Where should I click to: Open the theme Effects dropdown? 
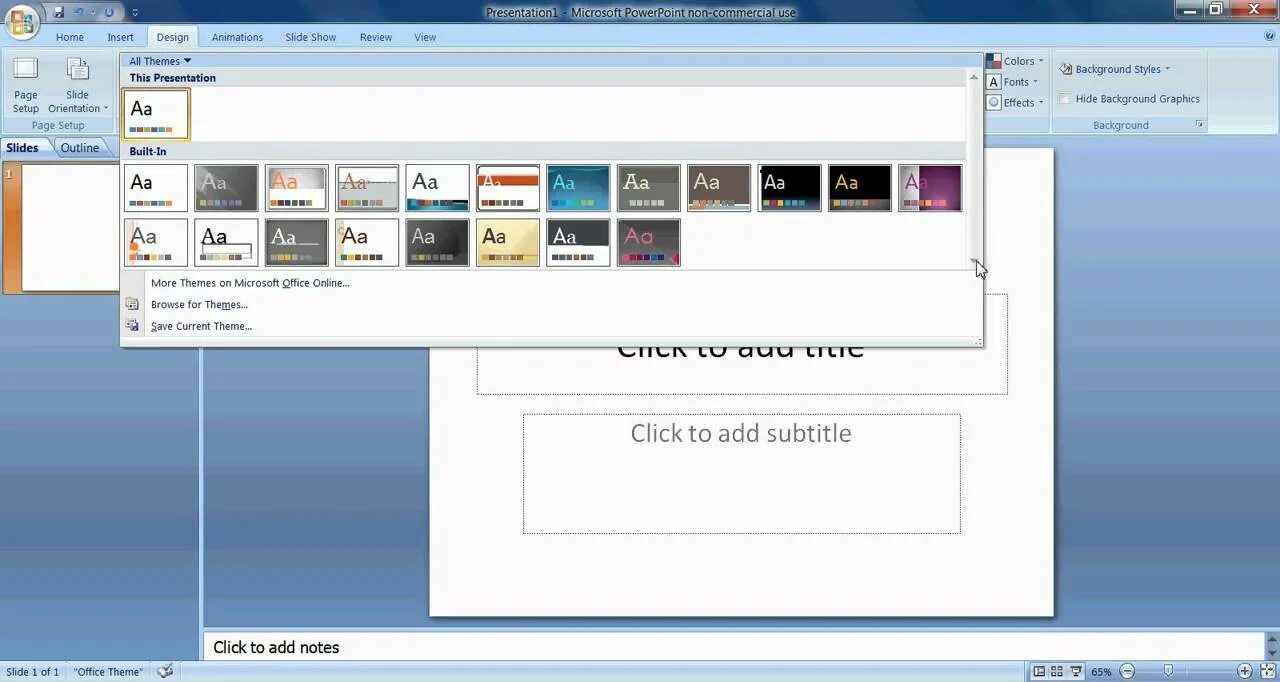[x=1015, y=102]
